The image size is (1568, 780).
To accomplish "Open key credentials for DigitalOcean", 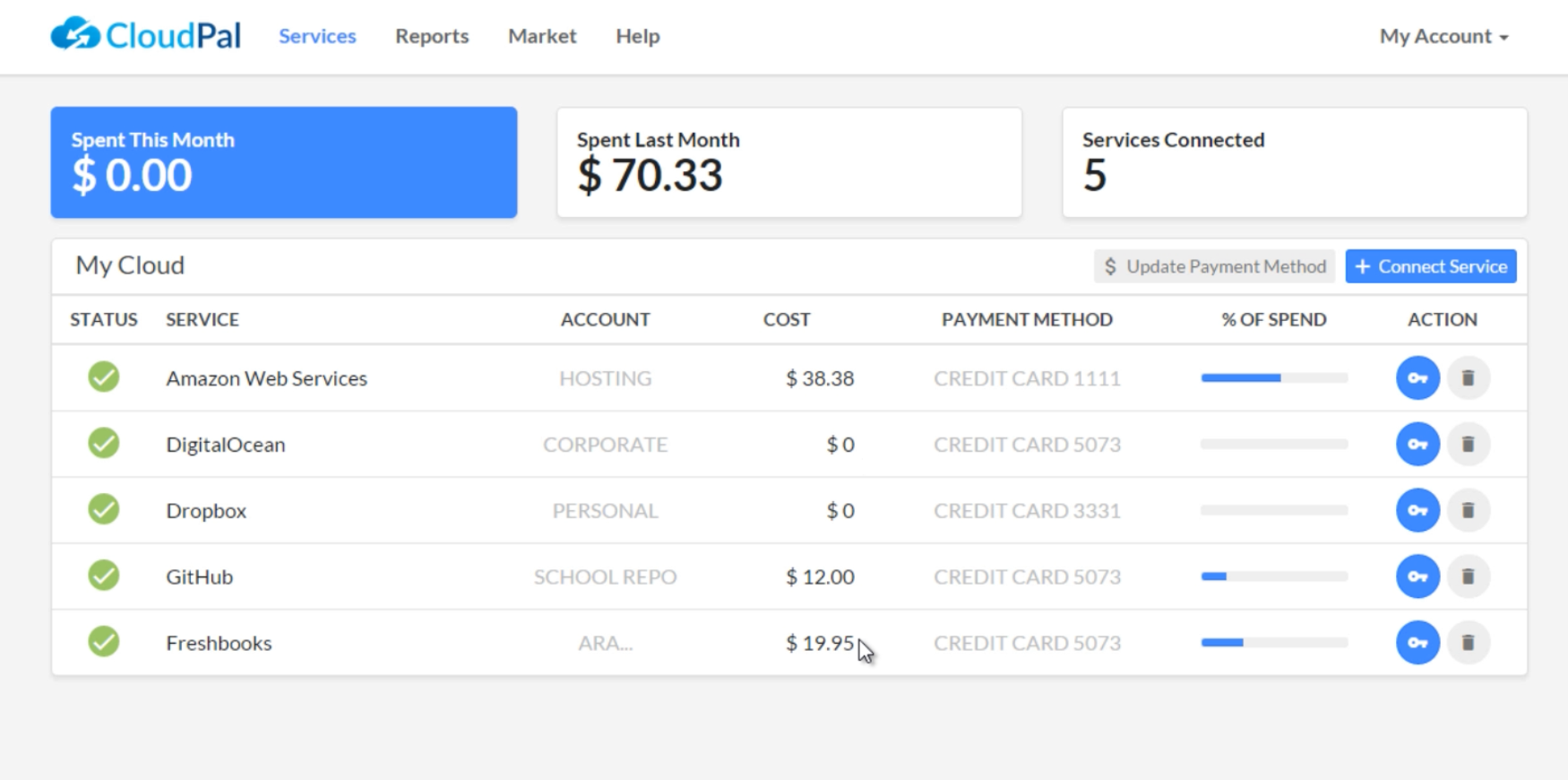I will pos(1417,444).
